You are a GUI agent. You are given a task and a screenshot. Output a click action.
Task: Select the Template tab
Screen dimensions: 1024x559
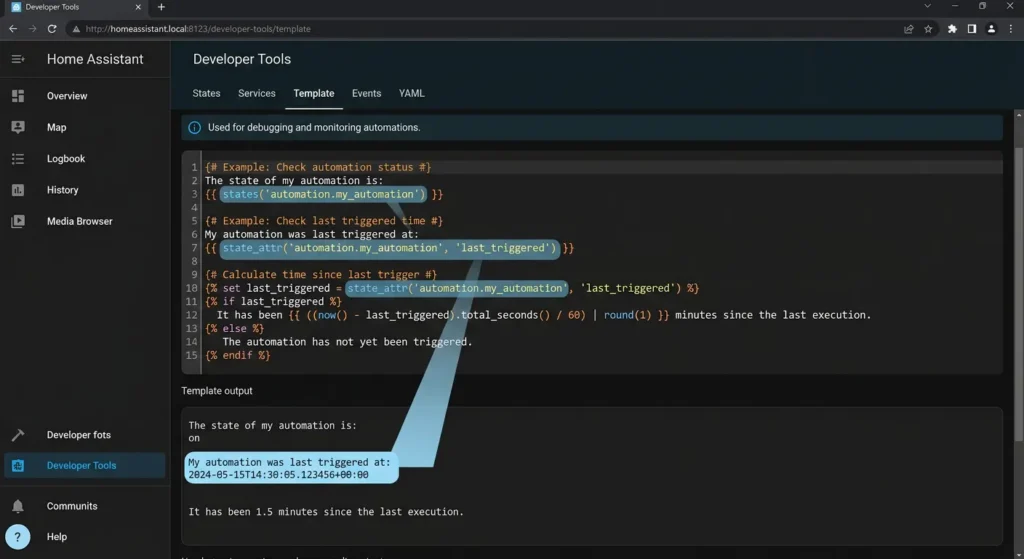point(313,93)
